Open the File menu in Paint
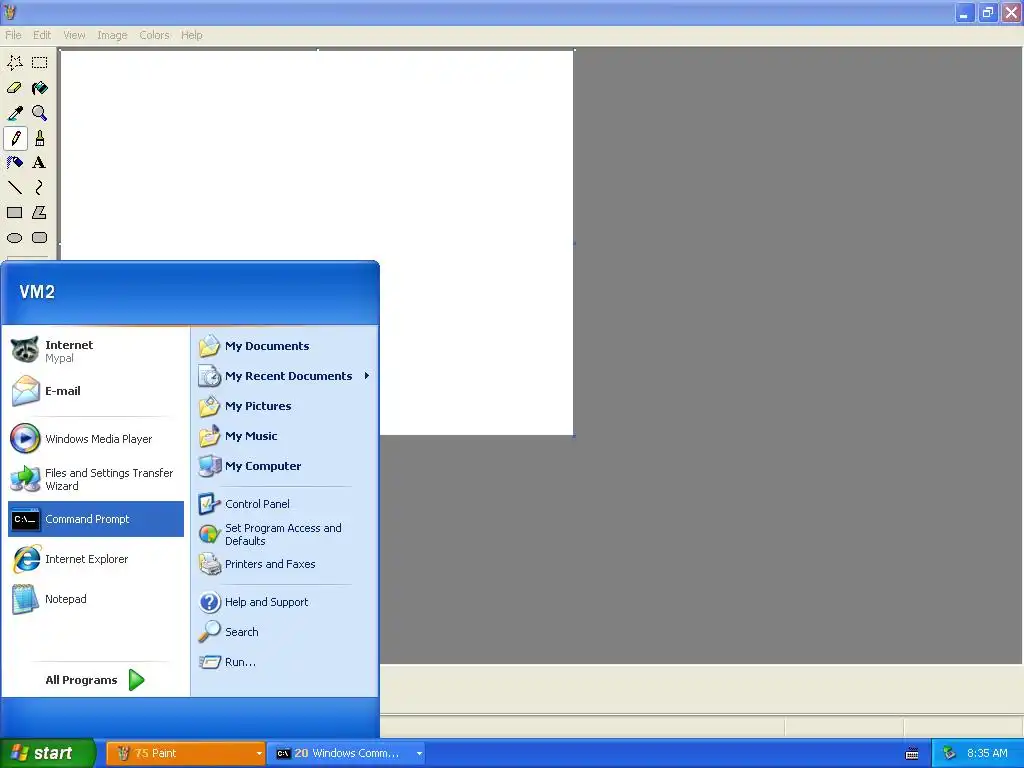Viewport: 1024px width, 768px height. tap(13, 35)
